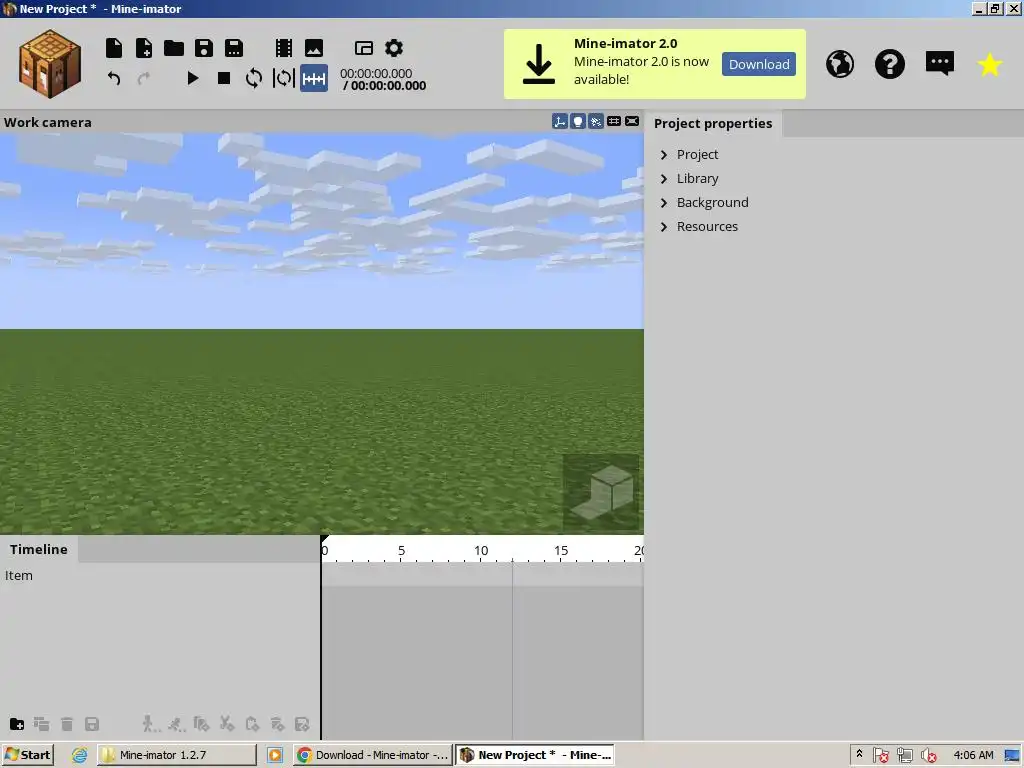Show hidden system tray icons
The height and width of the screenshot is (768, 1024).
click(859, 754)
